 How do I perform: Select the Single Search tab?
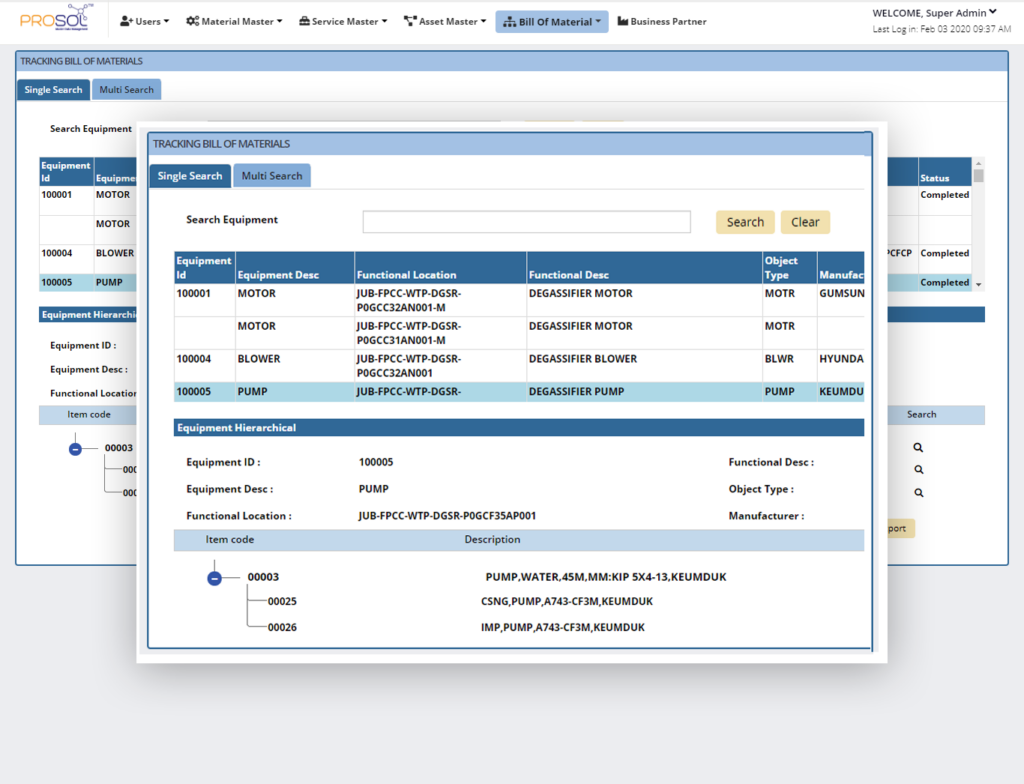(x=189, y=174)
